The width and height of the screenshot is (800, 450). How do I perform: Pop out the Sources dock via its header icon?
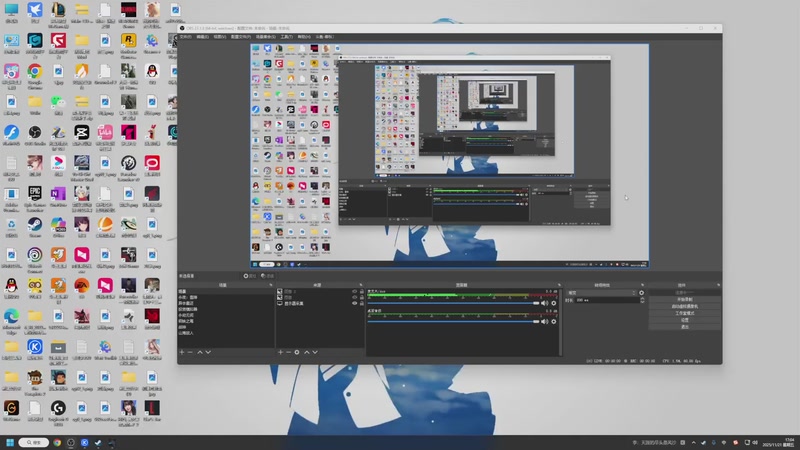361,285
